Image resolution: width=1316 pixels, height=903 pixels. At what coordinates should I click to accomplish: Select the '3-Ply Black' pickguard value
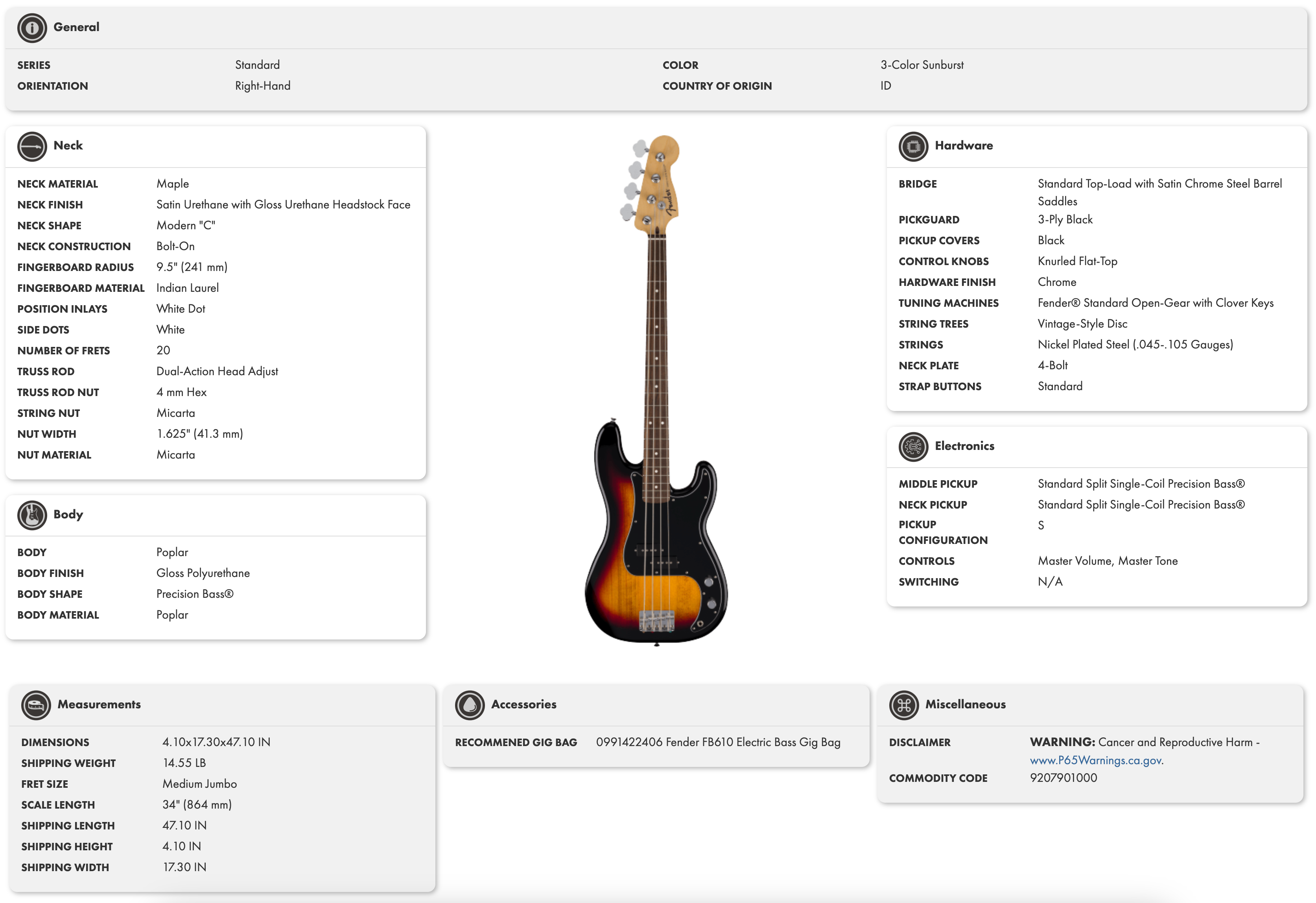1065,219
